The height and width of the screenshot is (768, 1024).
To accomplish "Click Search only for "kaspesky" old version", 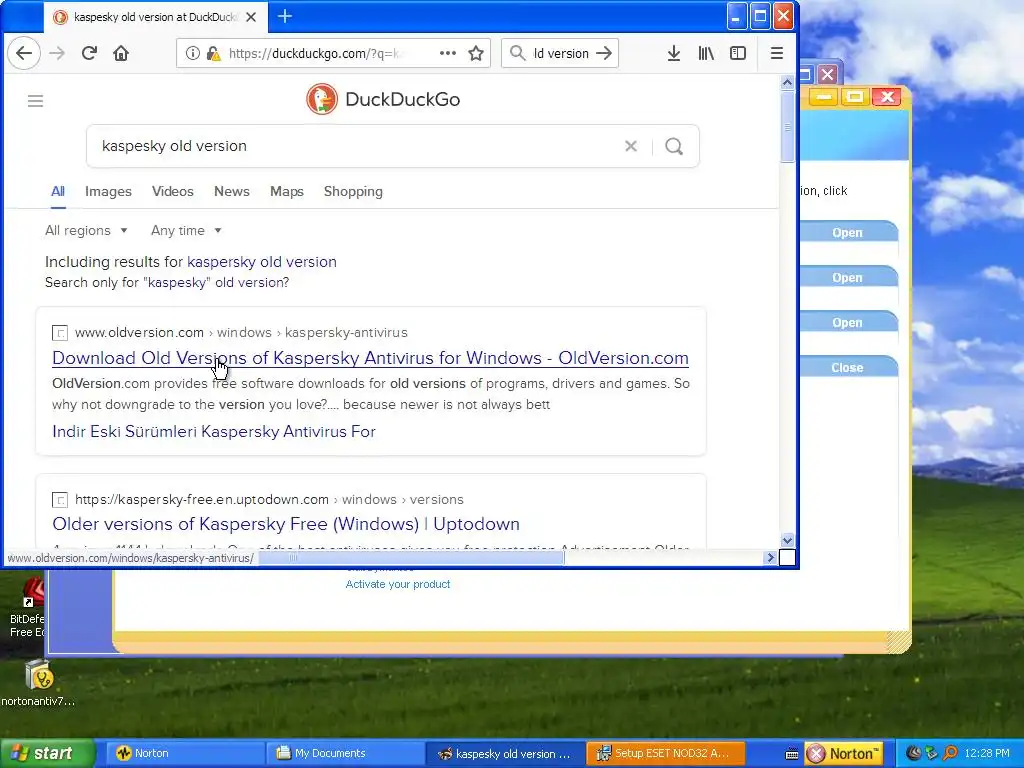I will pyautogui.click(x=167, y=283).
